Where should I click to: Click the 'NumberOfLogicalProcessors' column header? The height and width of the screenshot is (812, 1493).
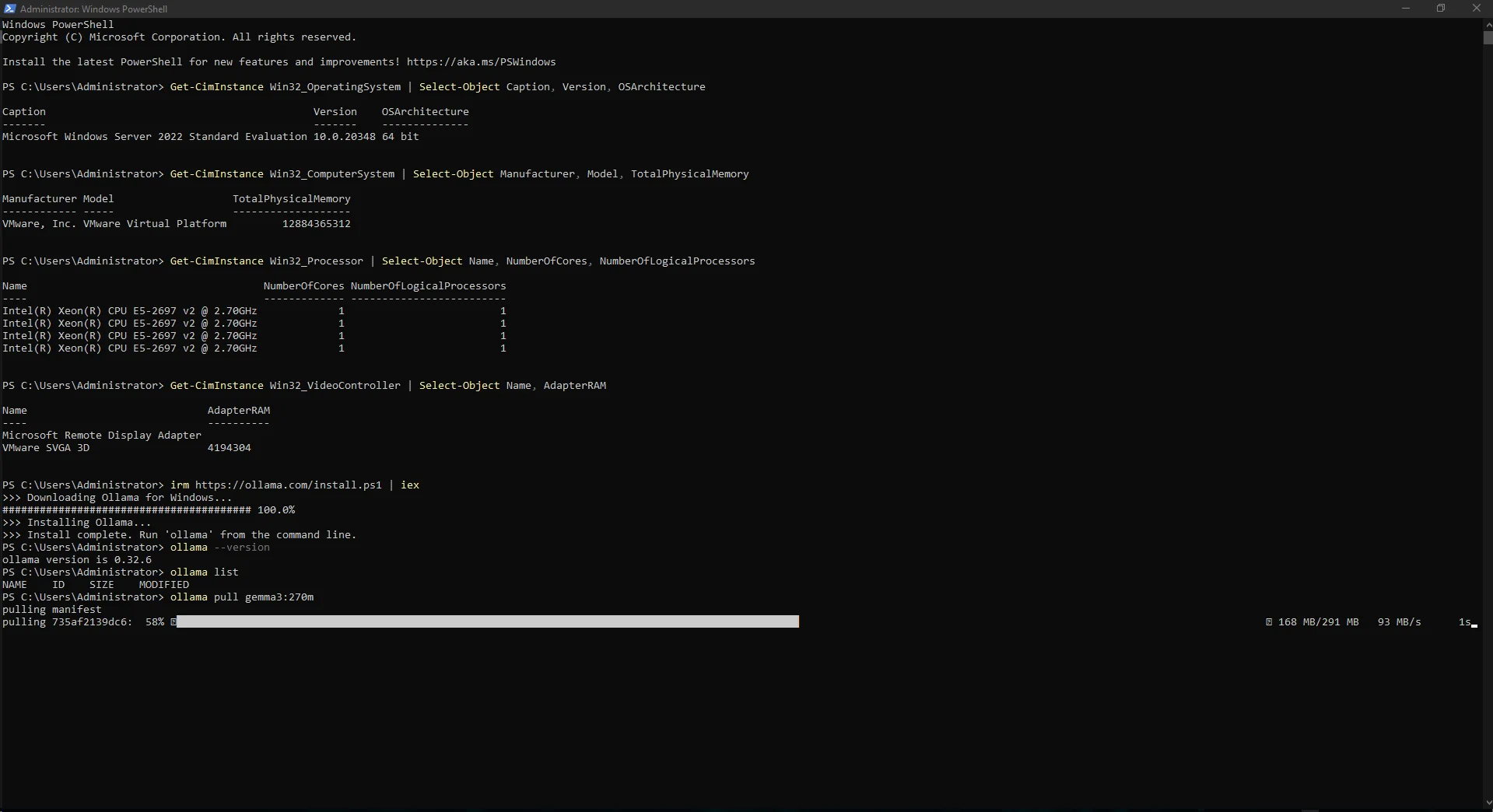tap(429, 286)
